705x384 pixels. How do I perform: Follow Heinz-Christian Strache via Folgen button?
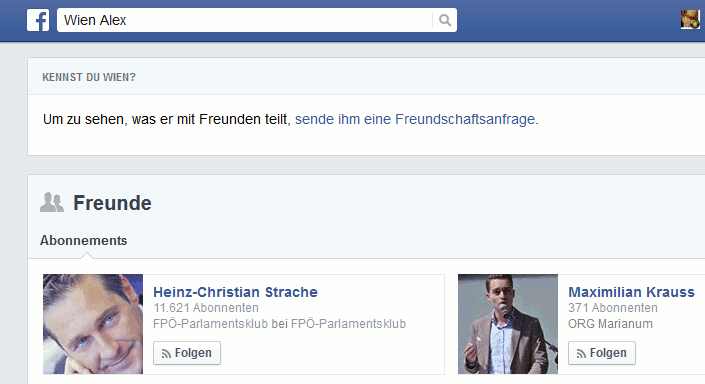pyautogui.click(x=187, y=353)
